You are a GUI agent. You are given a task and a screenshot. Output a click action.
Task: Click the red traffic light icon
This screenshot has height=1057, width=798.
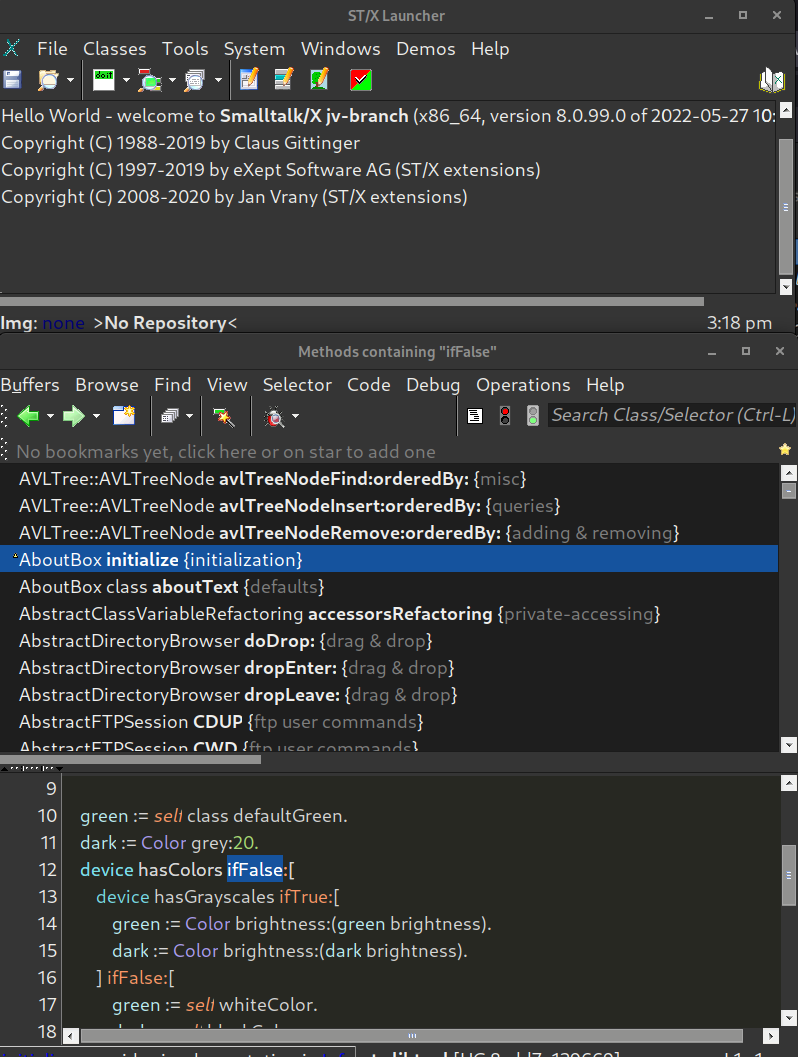click(x=505, y=415)
